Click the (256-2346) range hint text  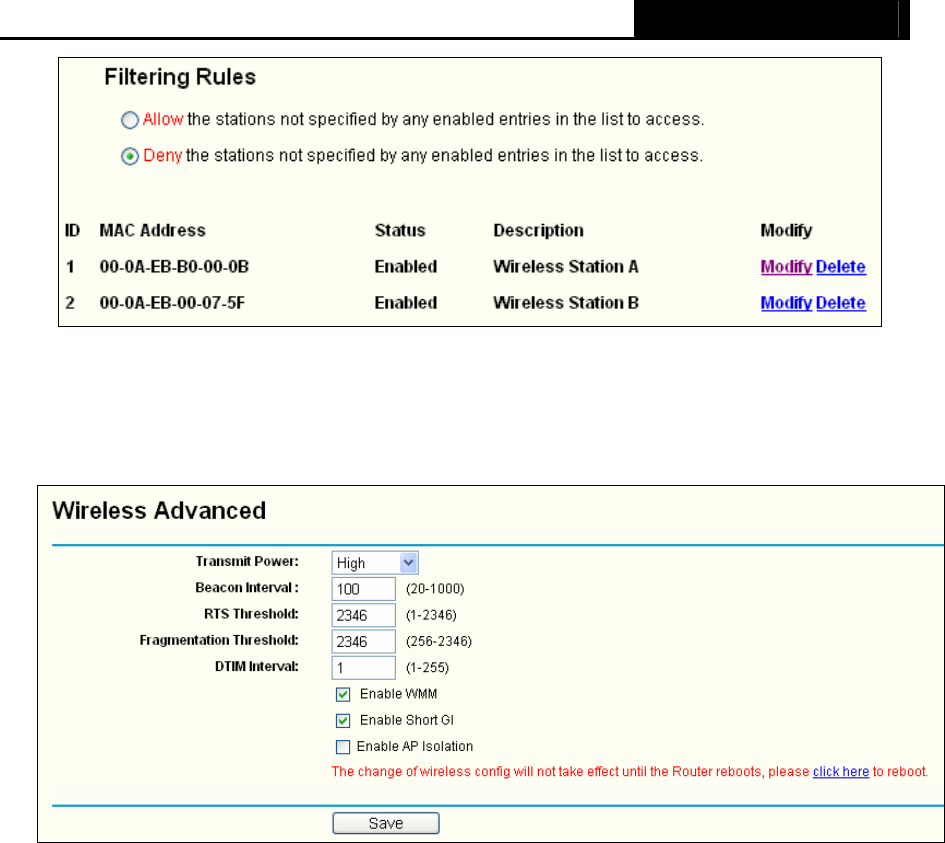click(x=439, y=642)
